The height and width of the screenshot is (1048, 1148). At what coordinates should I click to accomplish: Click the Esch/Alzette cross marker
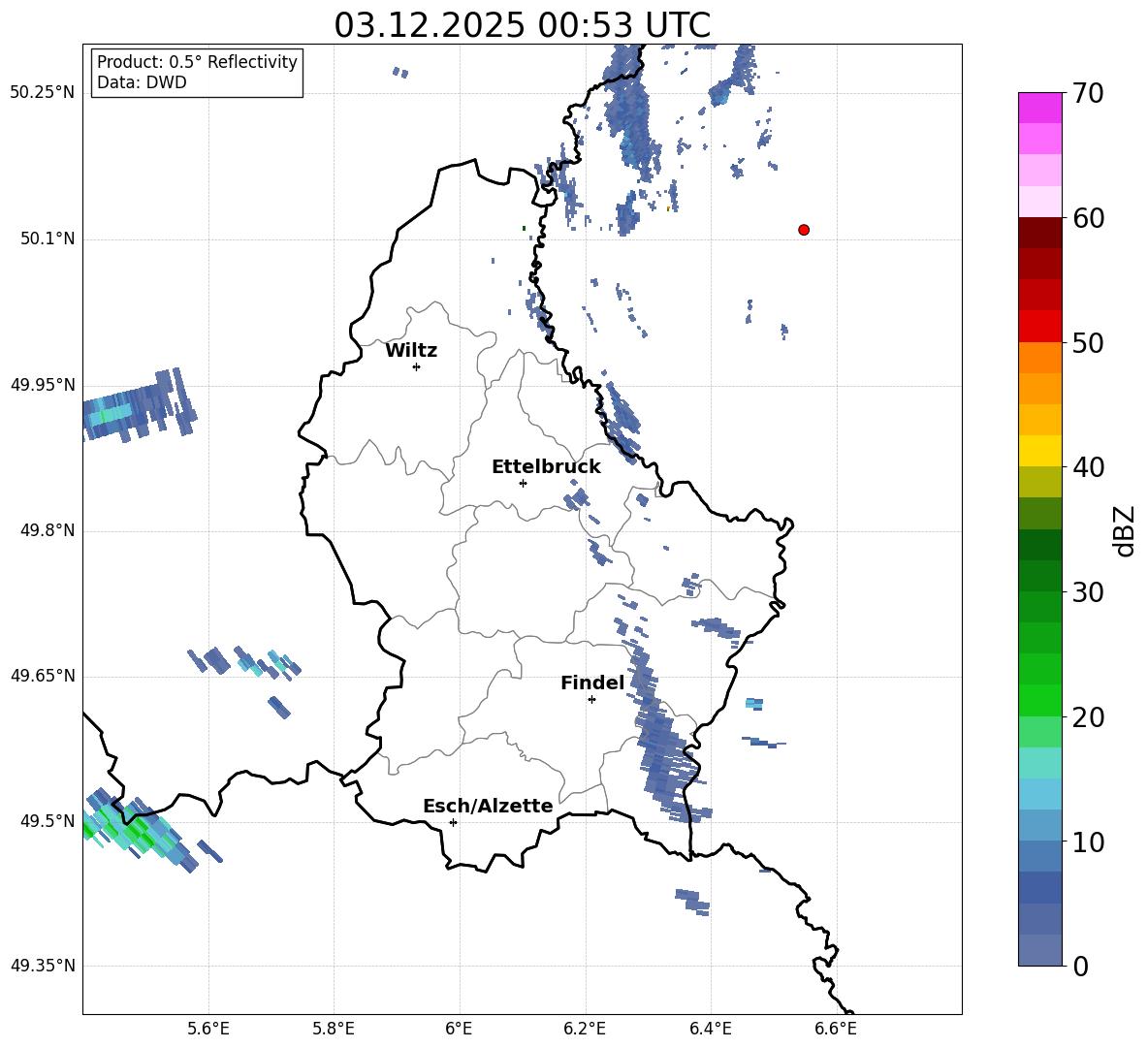tap(453, 822)
